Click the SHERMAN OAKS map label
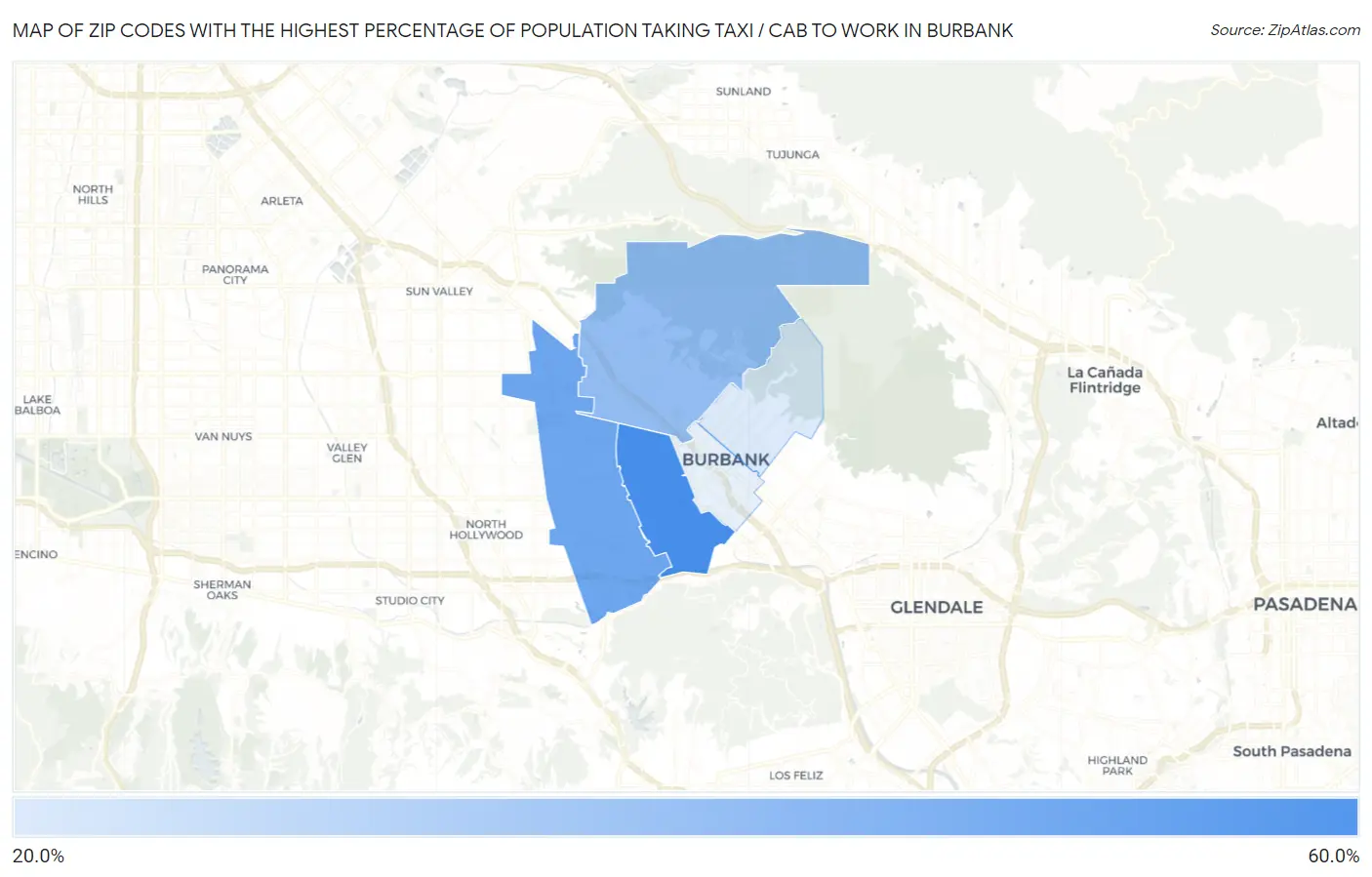Screen dimensions: 1372x877 coord(222,590)
